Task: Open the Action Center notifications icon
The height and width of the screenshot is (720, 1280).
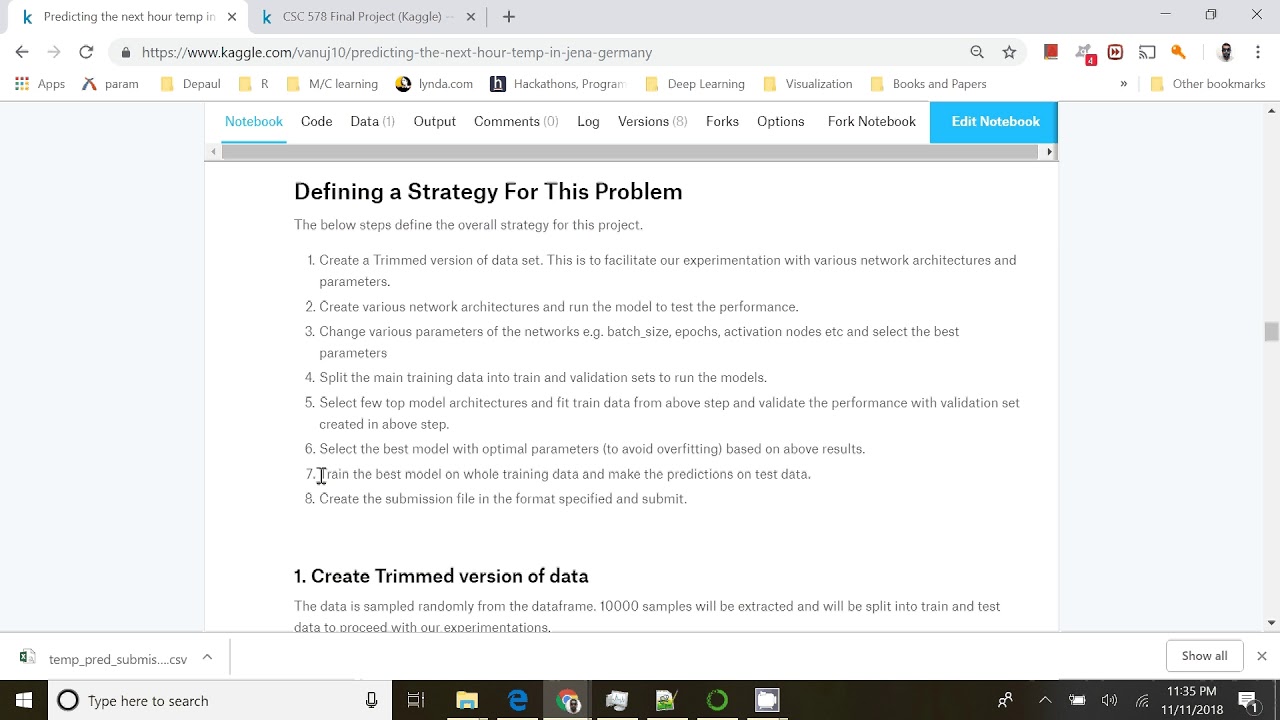Action: (1248, 700)
